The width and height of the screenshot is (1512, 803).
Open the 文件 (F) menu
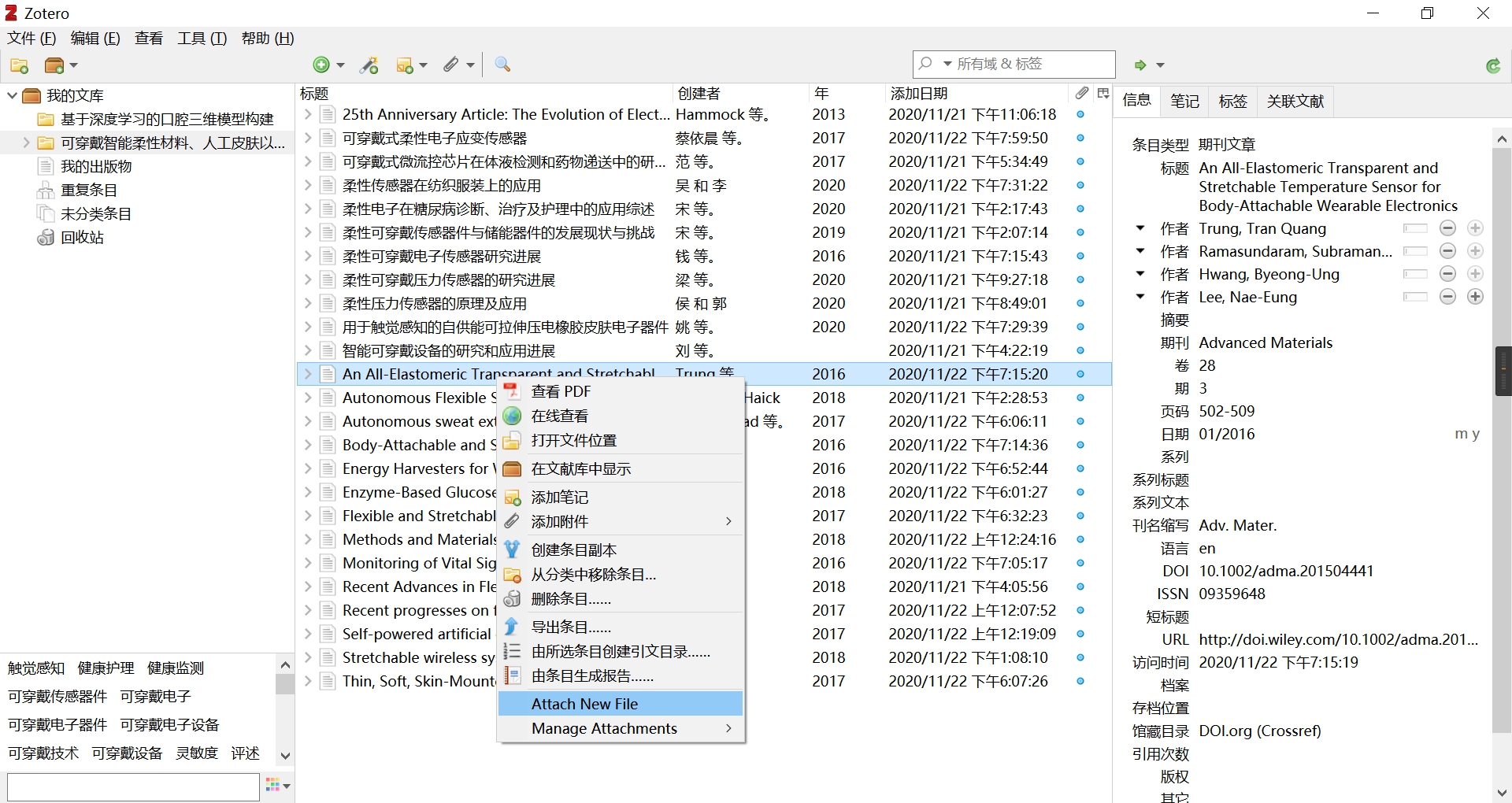[x=31, y=39]
